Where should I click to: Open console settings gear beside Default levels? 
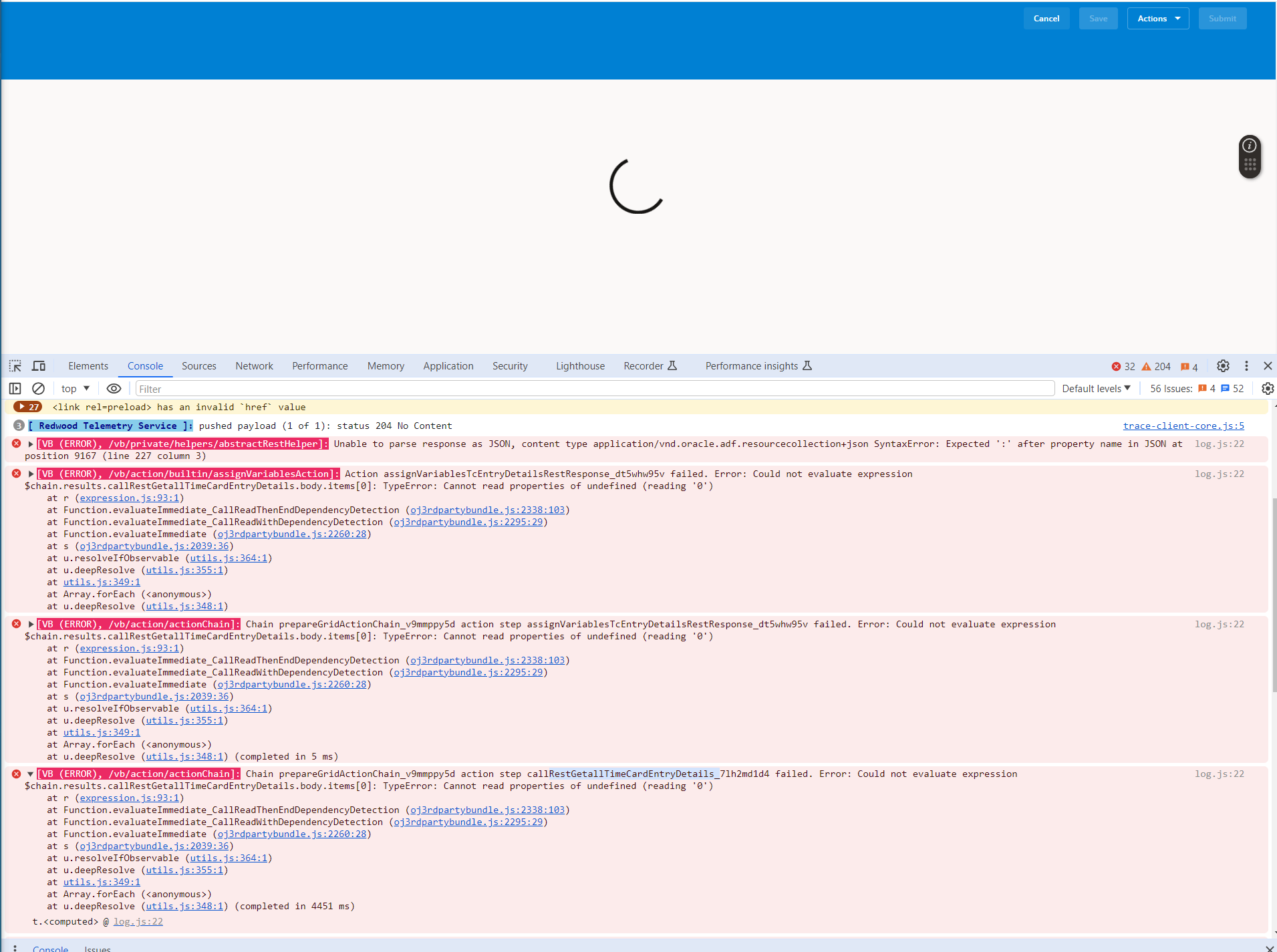point(1267,388)
